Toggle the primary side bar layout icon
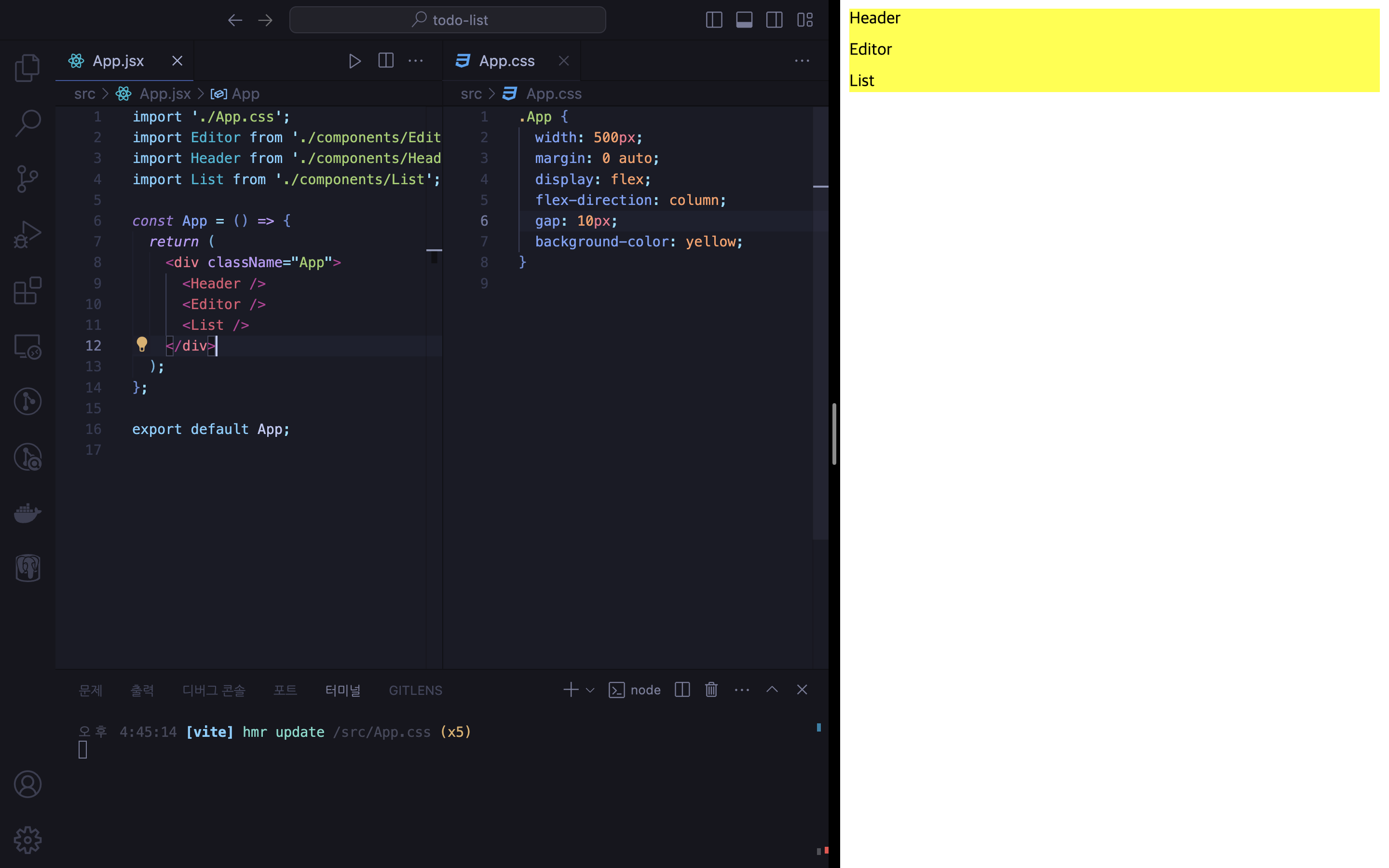Image resolution: width=1389 pixels, height=868 pixels. click(x=713, y=20)
